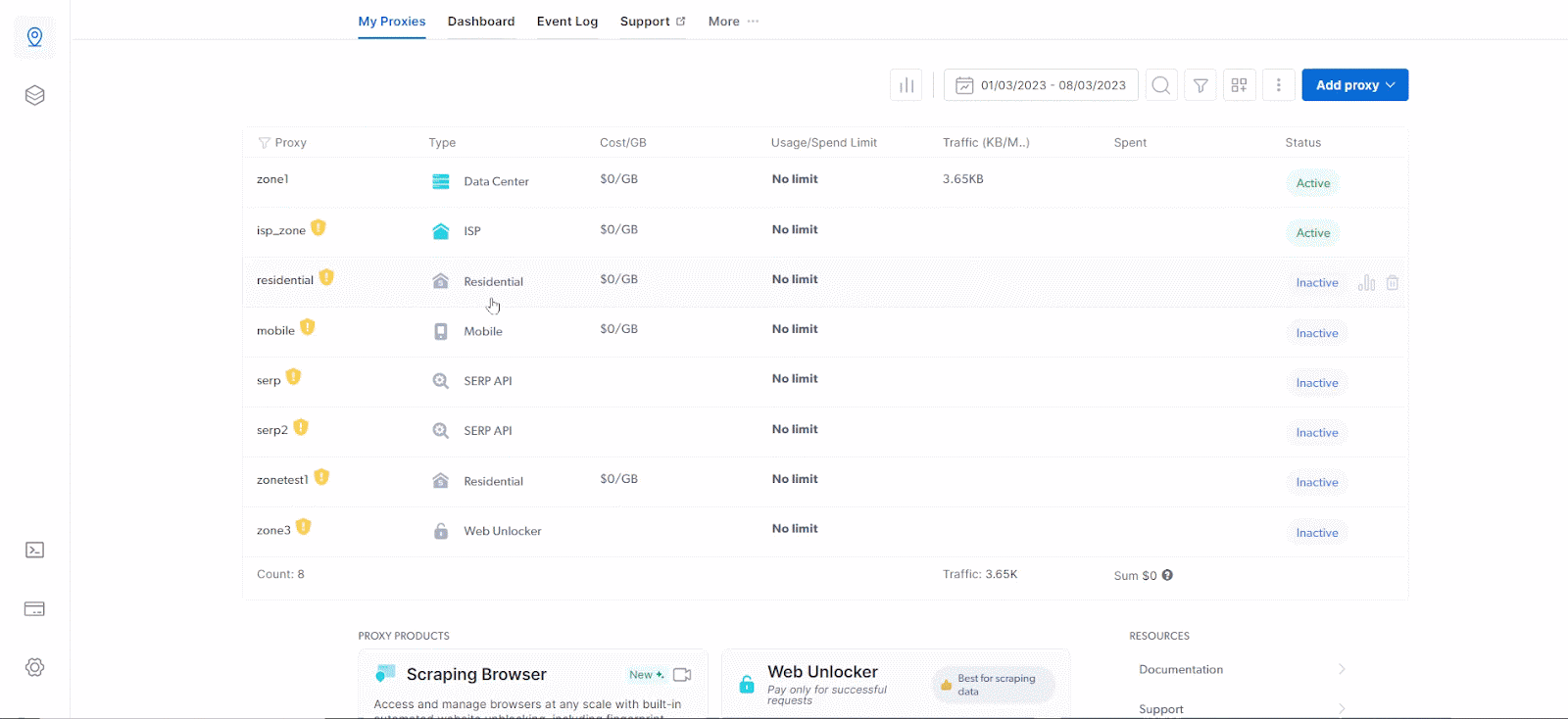Click the SERP API icon in serp2 row
Viewport: 1568px width, 719px height.
coord(441,431)
